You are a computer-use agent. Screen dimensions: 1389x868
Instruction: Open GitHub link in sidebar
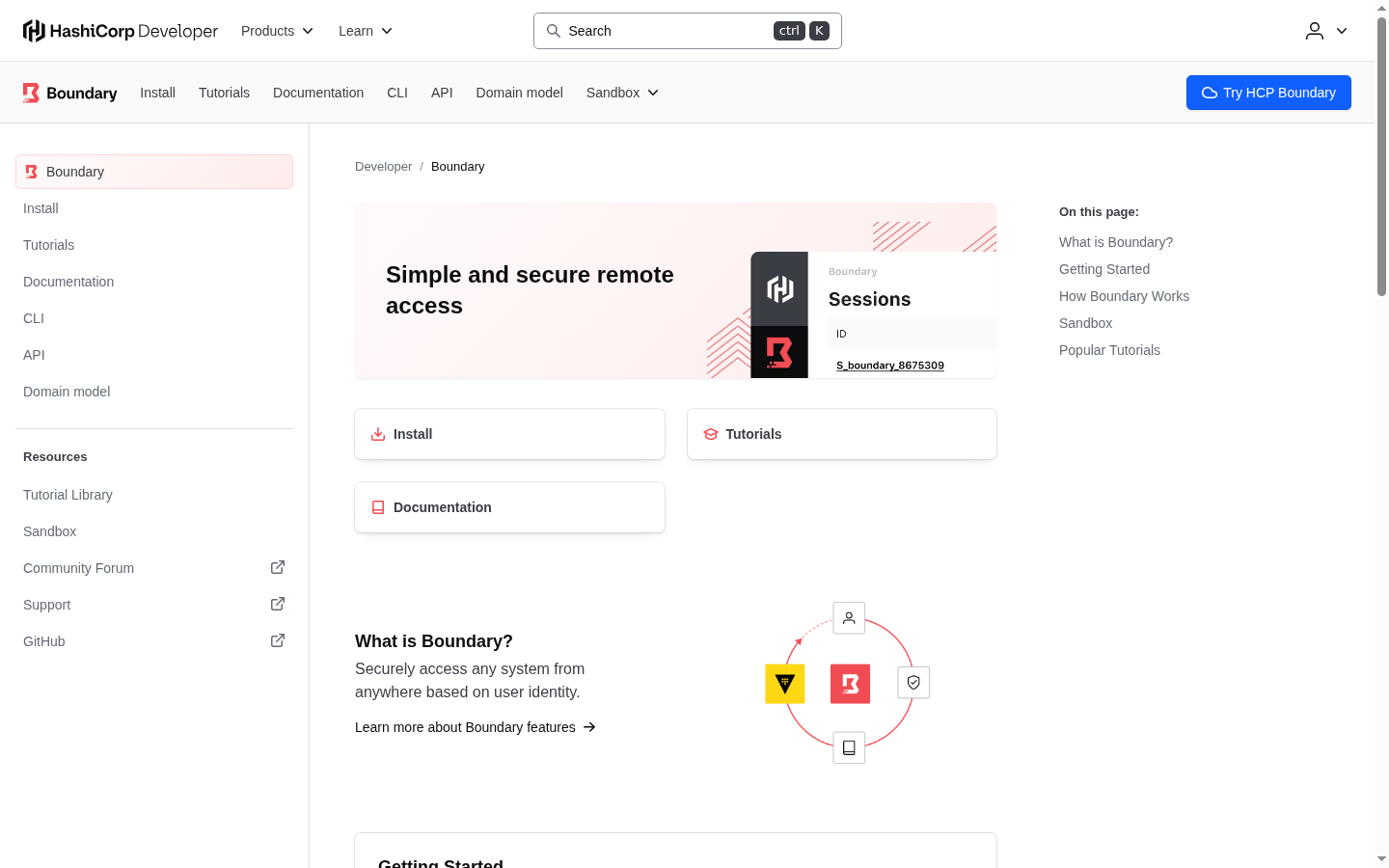[154, 641]
